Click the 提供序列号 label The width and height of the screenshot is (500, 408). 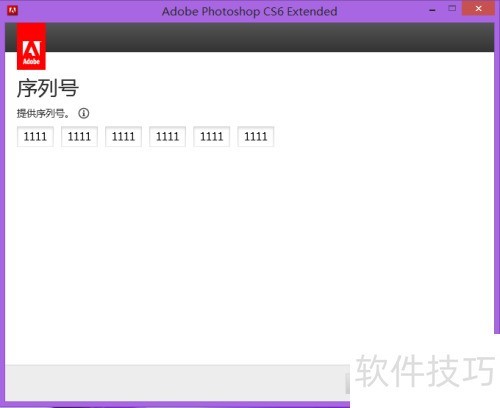coord(43,114)
